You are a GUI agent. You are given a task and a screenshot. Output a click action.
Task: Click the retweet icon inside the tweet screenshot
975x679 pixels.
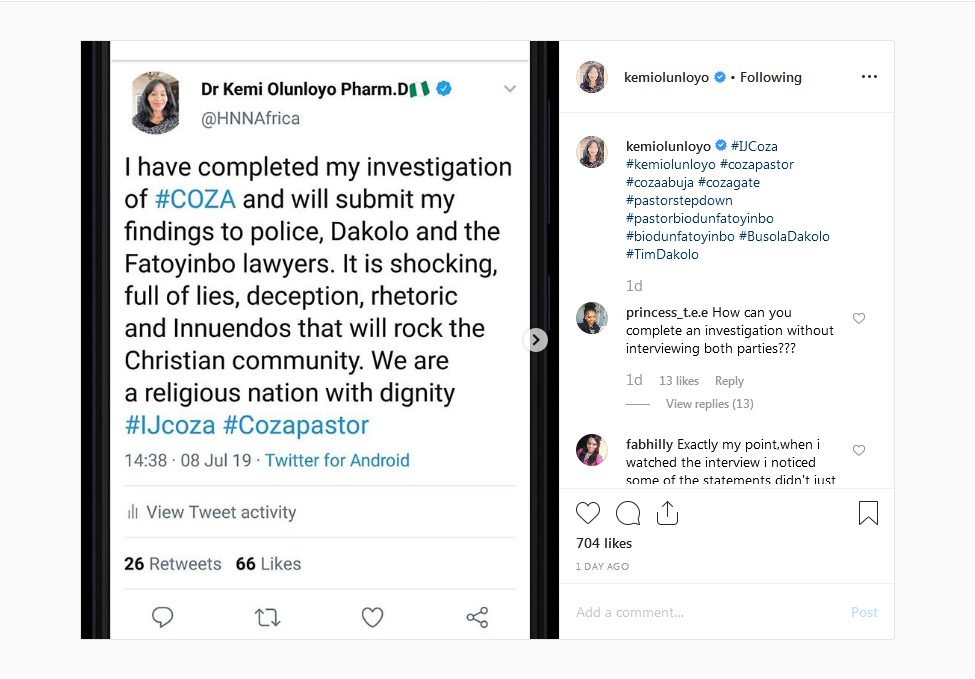tap(267, 617)
